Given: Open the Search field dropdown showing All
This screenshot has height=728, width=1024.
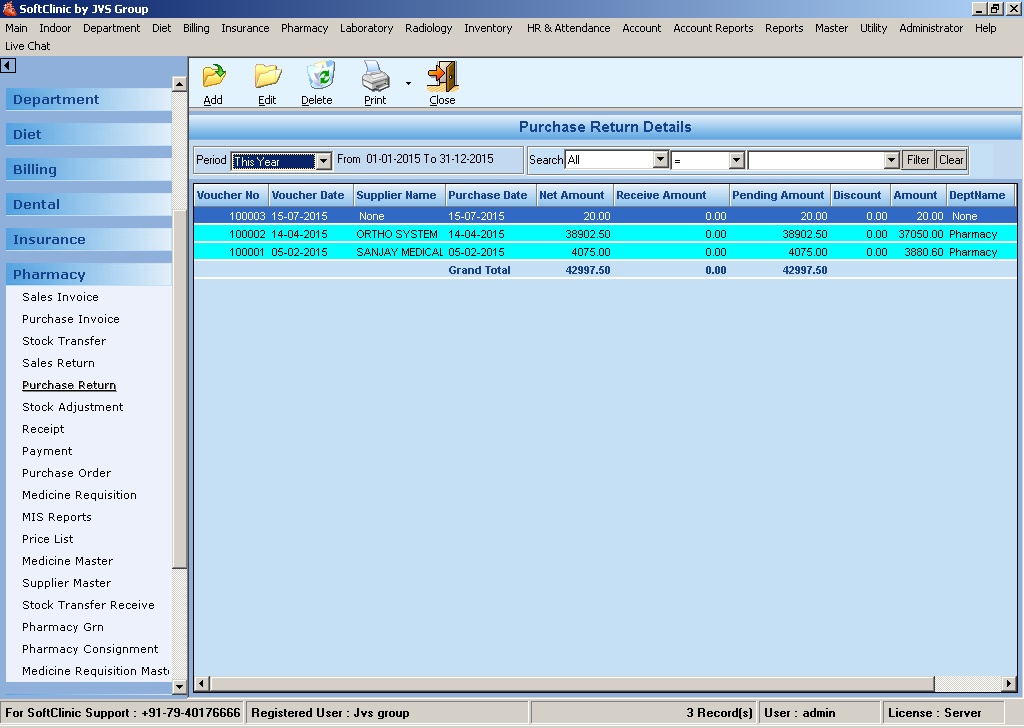Looking at the screenshot, I should [x=660, y=160].
